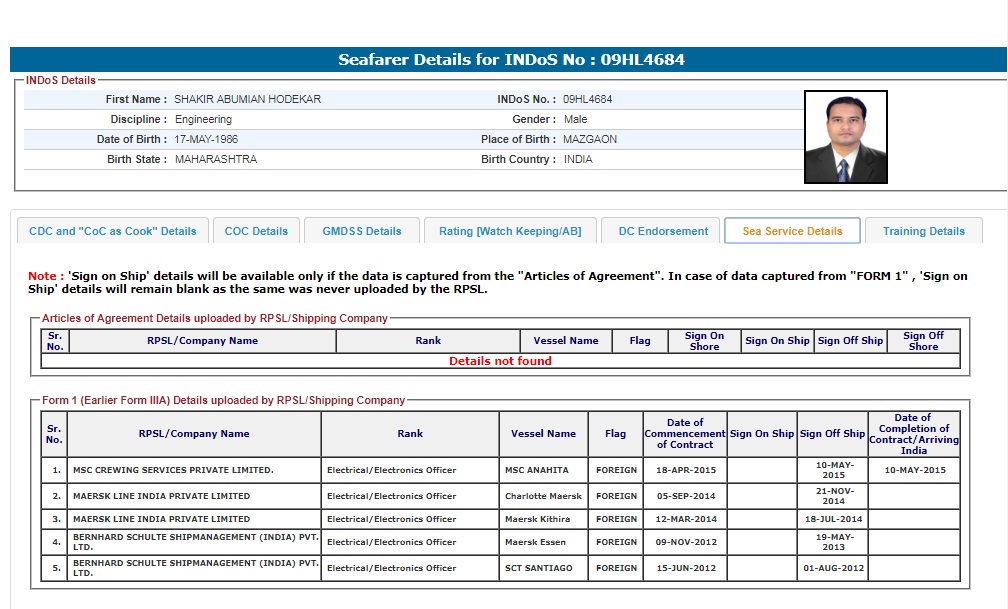Select the Sea Service Details tab
This screenshot has height=609, width=1008.
click(x=792, y=231)
